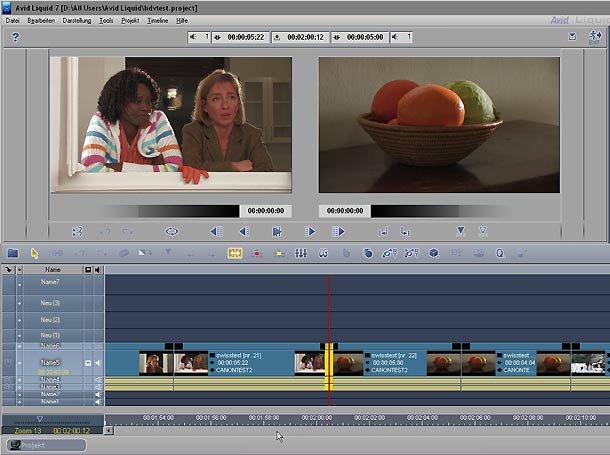Open the project folder icon in timeline toolbar

pos(13,253)
